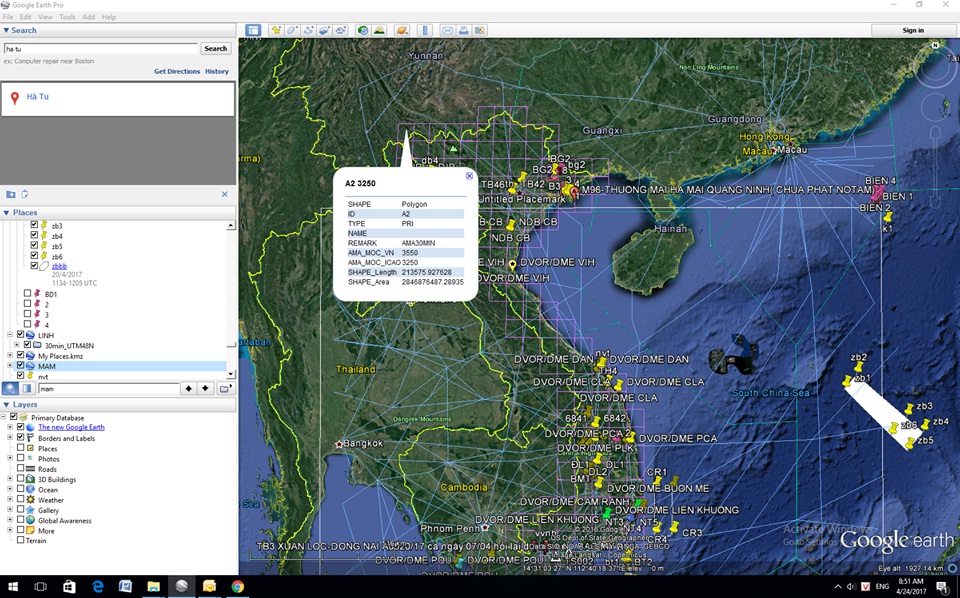Image resolution: width=960 pixels, height=598 pixels.
Task: Click the Sign in button
Action: (913, 30)
